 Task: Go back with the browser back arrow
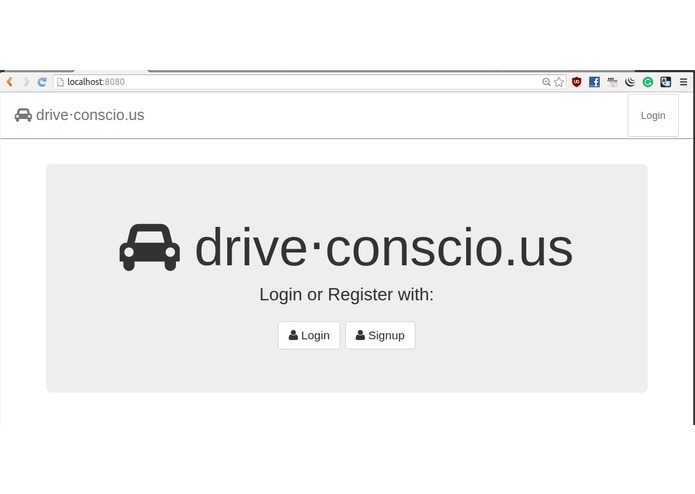pos(10,82)
